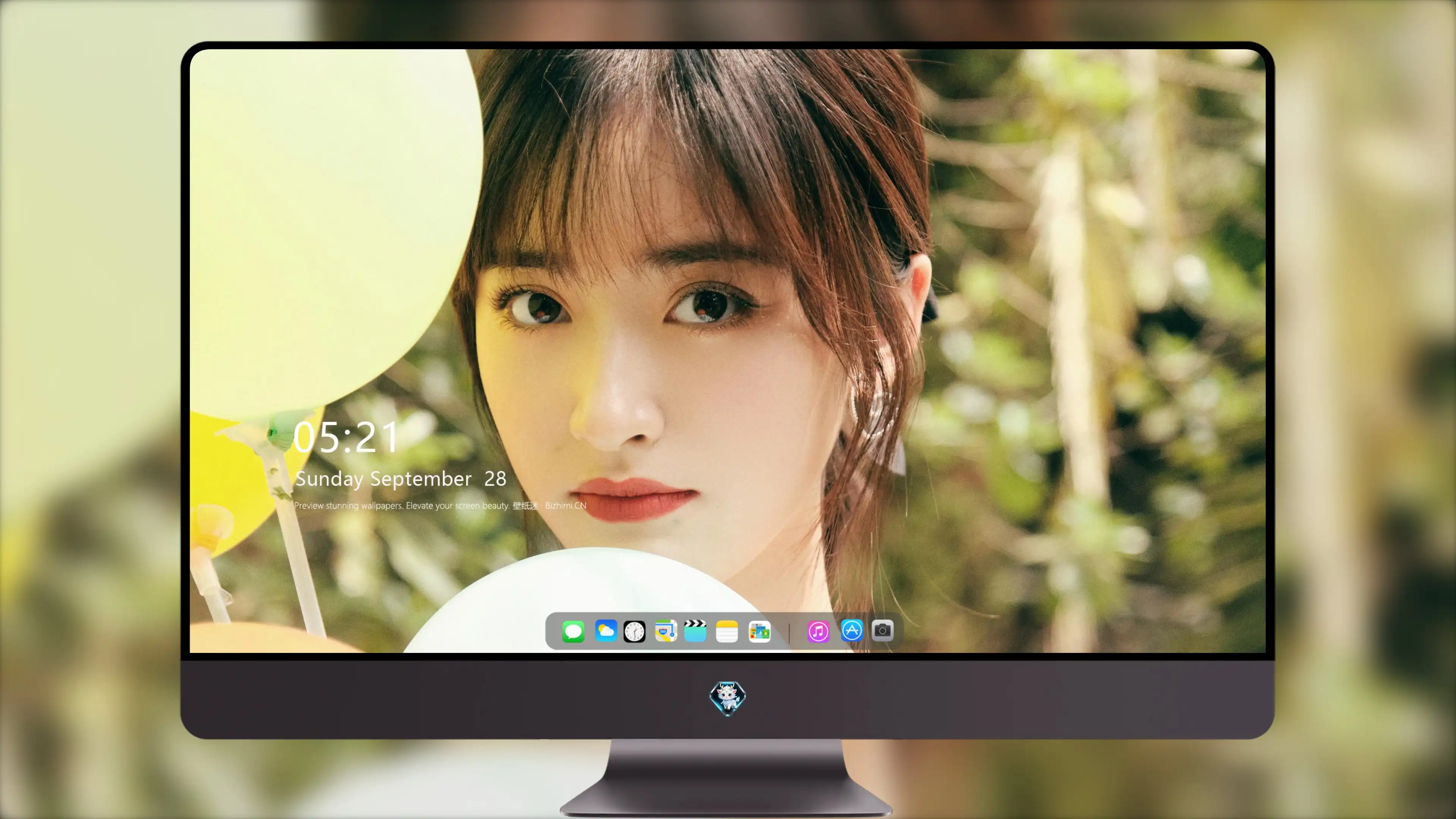This screenshot has width=1456, height=819.
Task: Open the green Messages app in the dock
Action: tap(573, 631)
